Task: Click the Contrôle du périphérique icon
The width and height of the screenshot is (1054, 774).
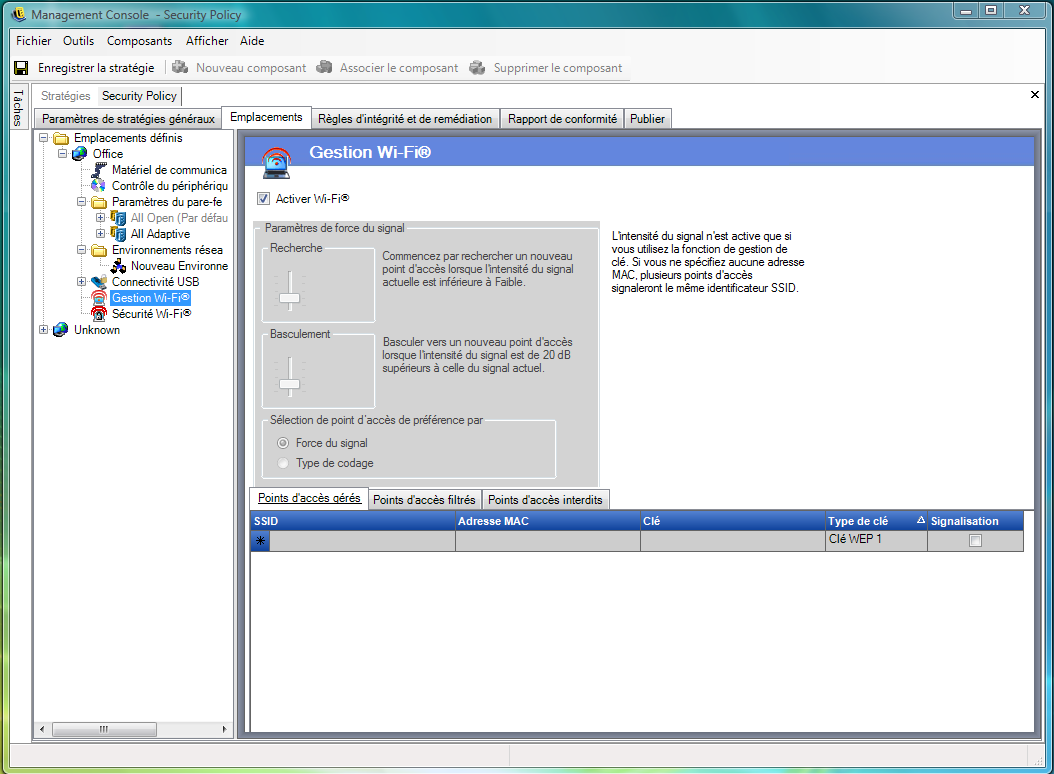Action: click(99, 186)
